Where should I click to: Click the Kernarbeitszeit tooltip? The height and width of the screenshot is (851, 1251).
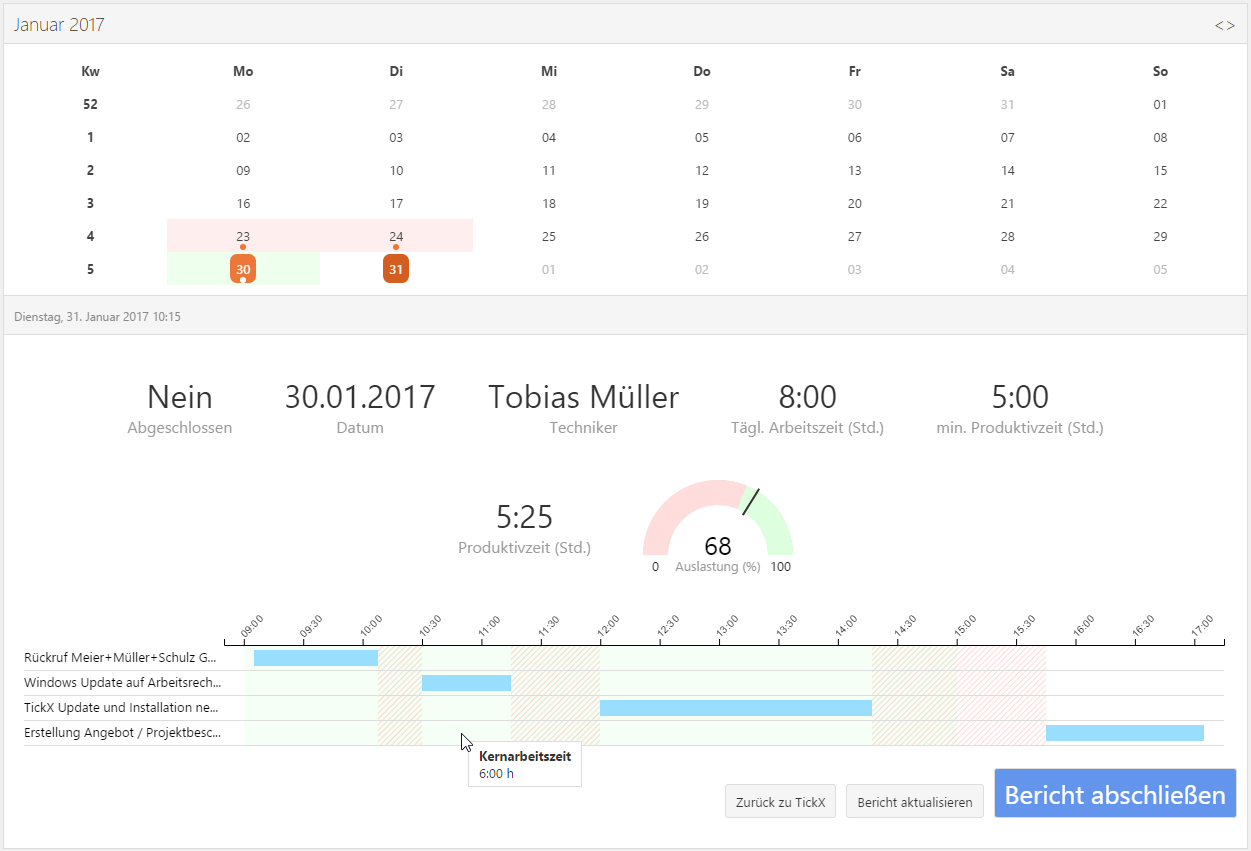point(525,765)
